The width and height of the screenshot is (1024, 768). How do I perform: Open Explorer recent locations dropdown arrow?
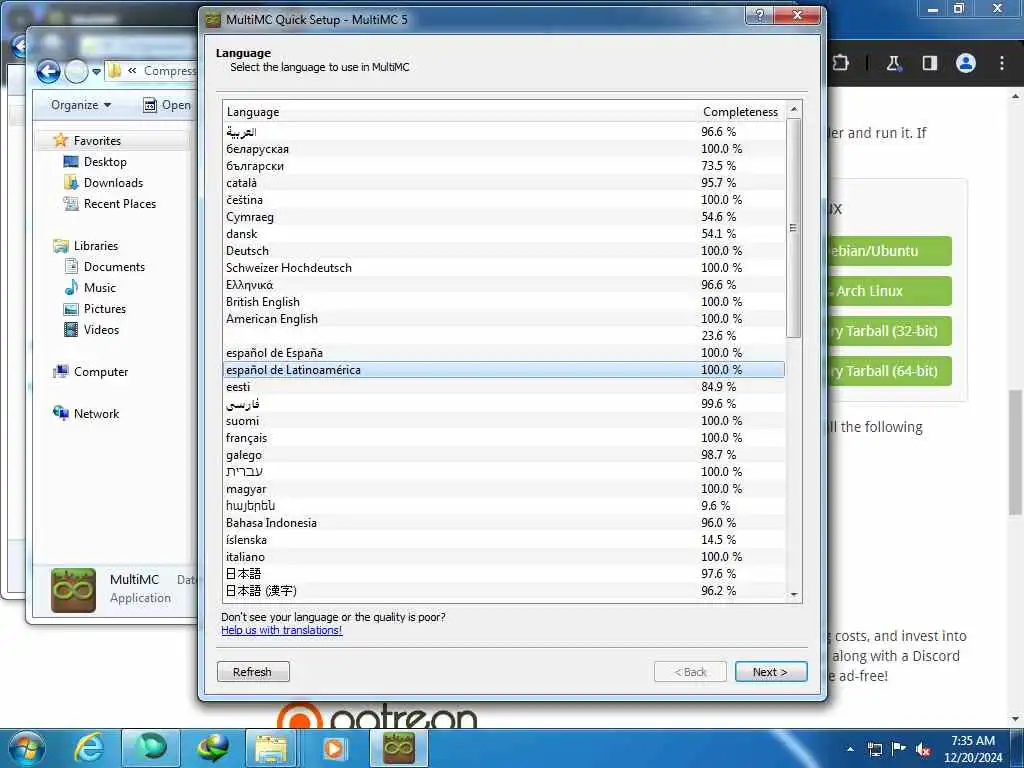click(x=96, y=71)
